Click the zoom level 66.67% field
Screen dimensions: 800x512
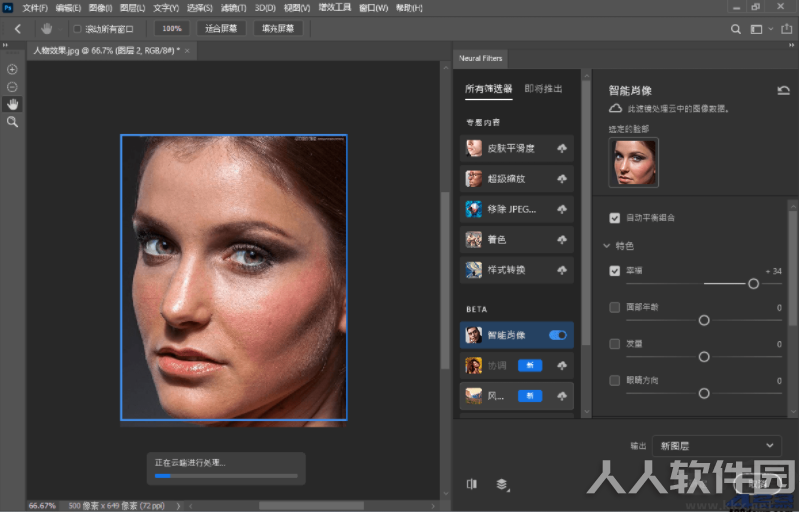pyautogui.click(x=42, y=506)
